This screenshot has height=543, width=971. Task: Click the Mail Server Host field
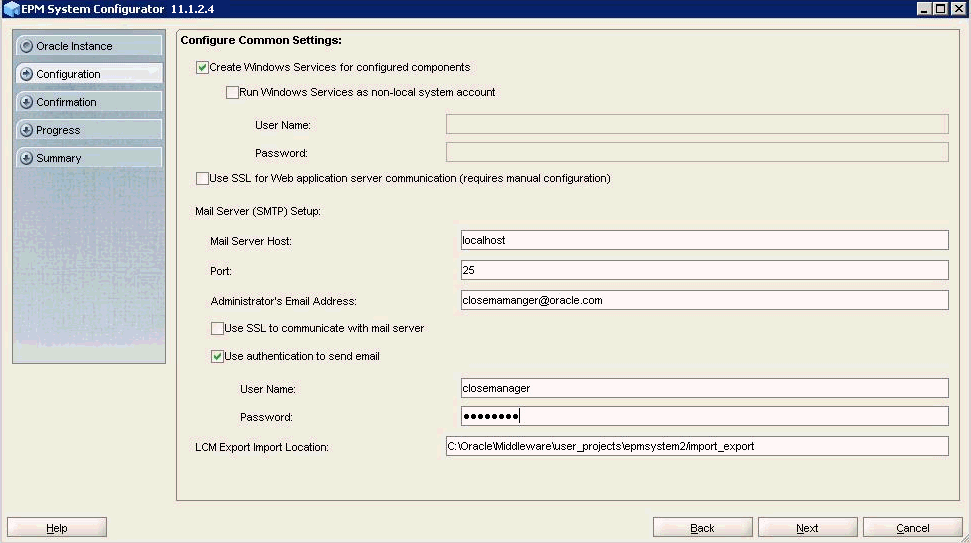pyautogui.click(x=702, y=240)
